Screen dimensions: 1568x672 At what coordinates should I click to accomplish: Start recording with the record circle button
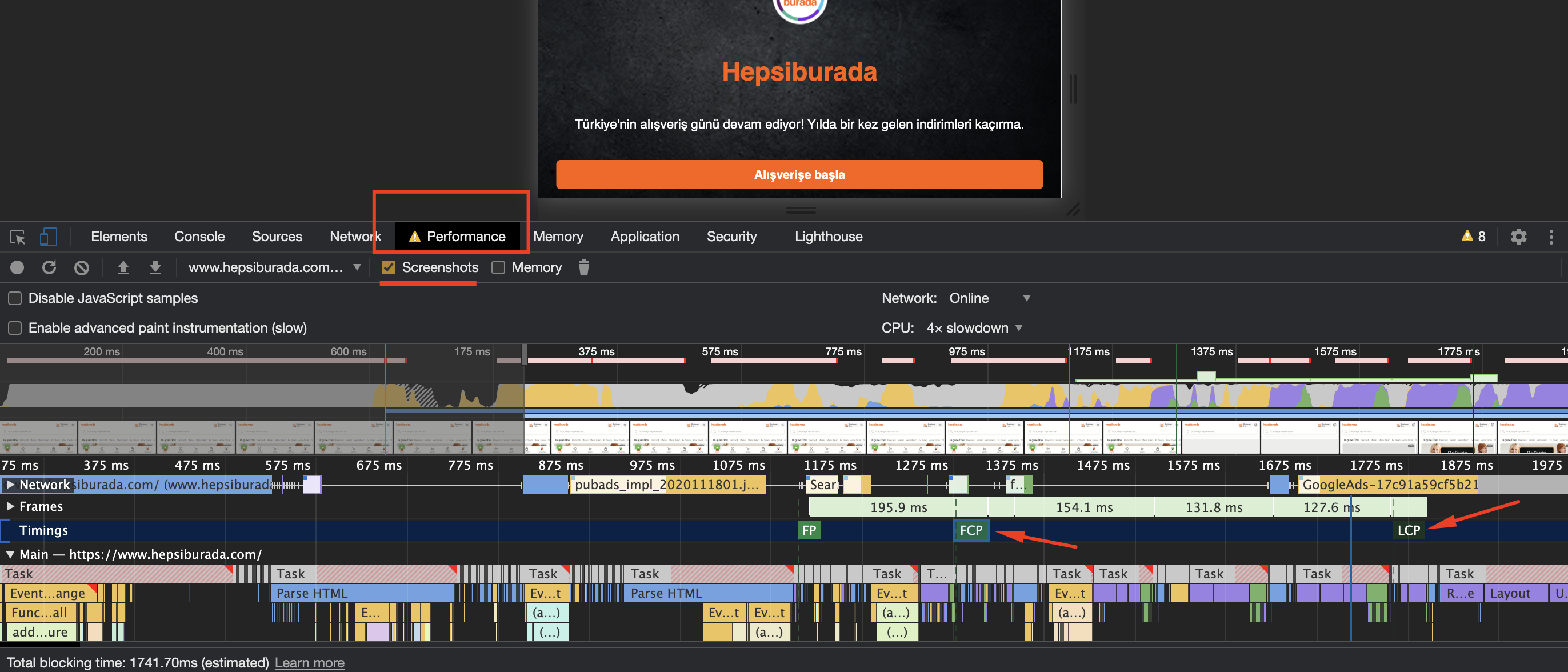click(x=17, y=268)
